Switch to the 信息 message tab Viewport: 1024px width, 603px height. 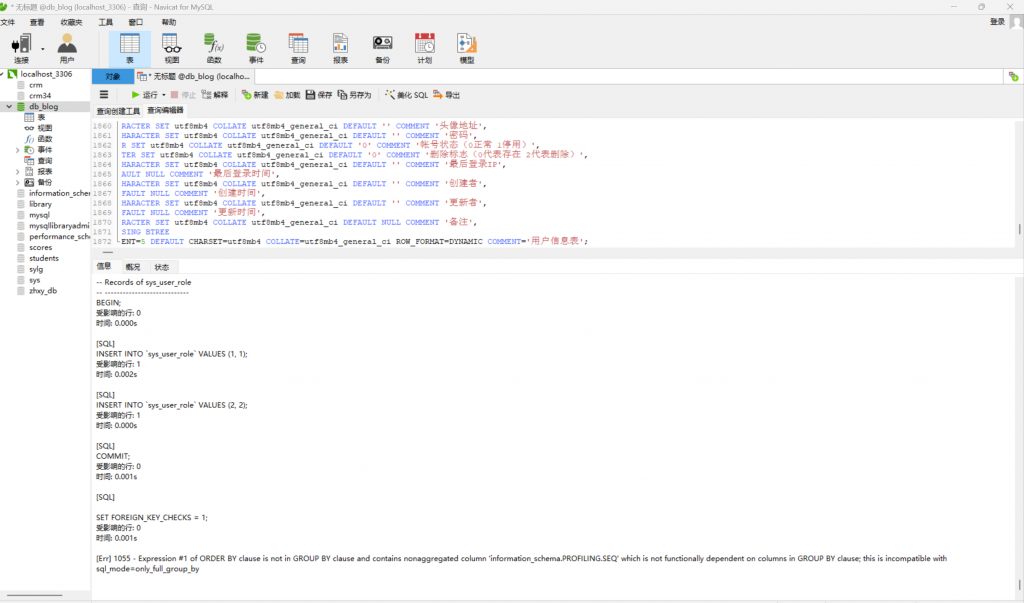(104, 267)
